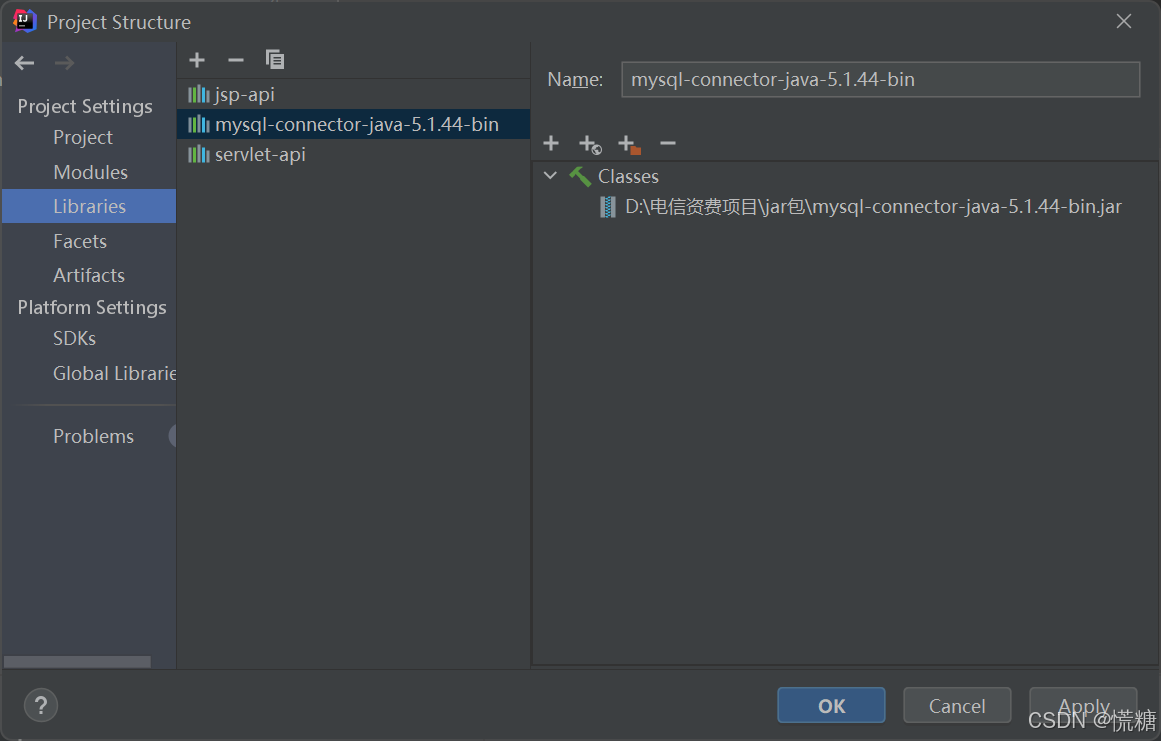Click the jsp-api library icon
This screenshot has height=741, width=1161.
(198, 94)
